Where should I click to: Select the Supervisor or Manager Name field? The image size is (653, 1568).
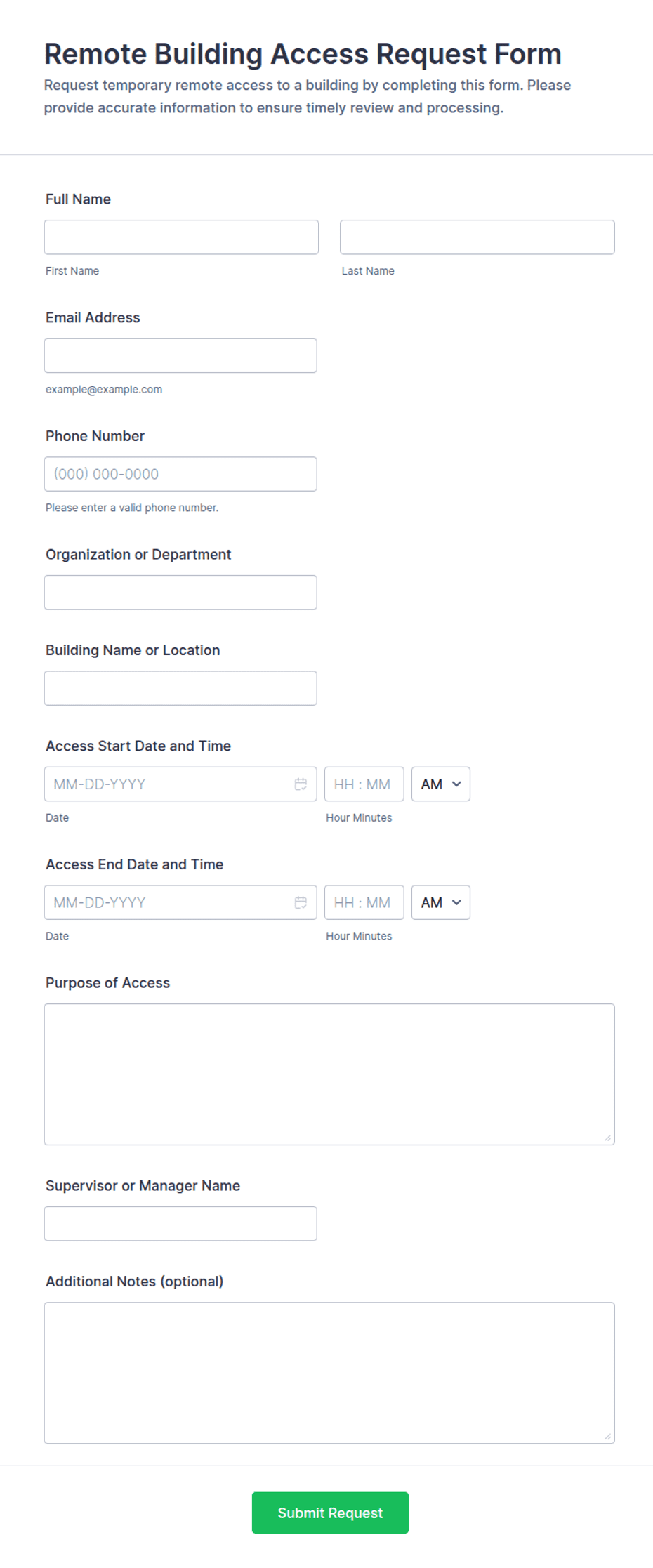(180, 1223)
